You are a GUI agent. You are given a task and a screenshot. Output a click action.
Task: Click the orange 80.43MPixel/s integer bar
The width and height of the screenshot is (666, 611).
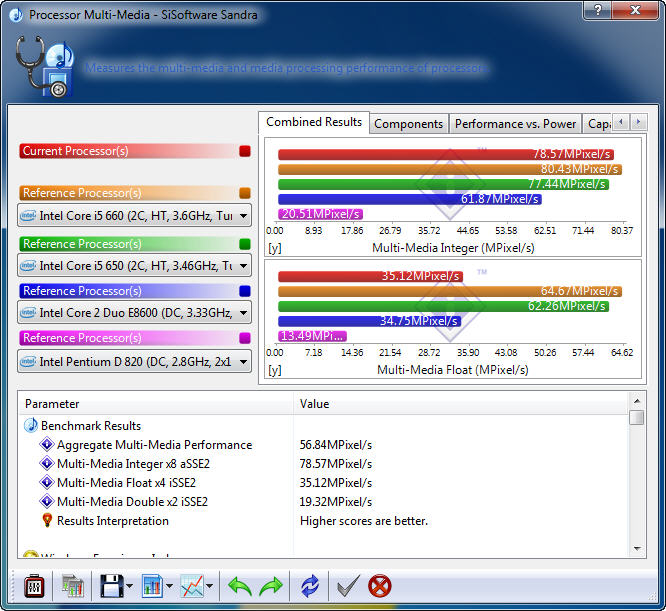[450, 169]
